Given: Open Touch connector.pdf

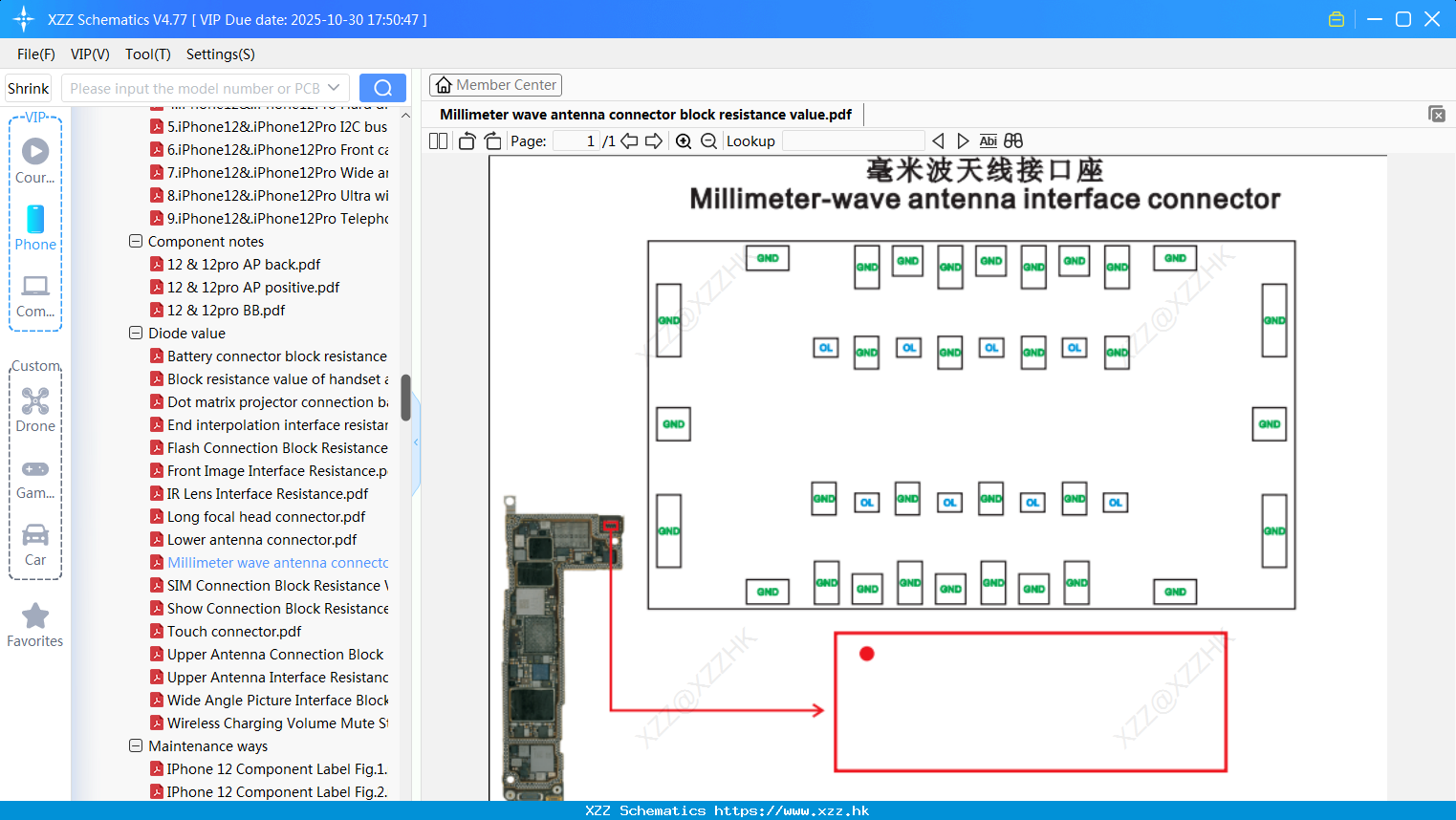Looking at the screenshot, I should (226, 631).
